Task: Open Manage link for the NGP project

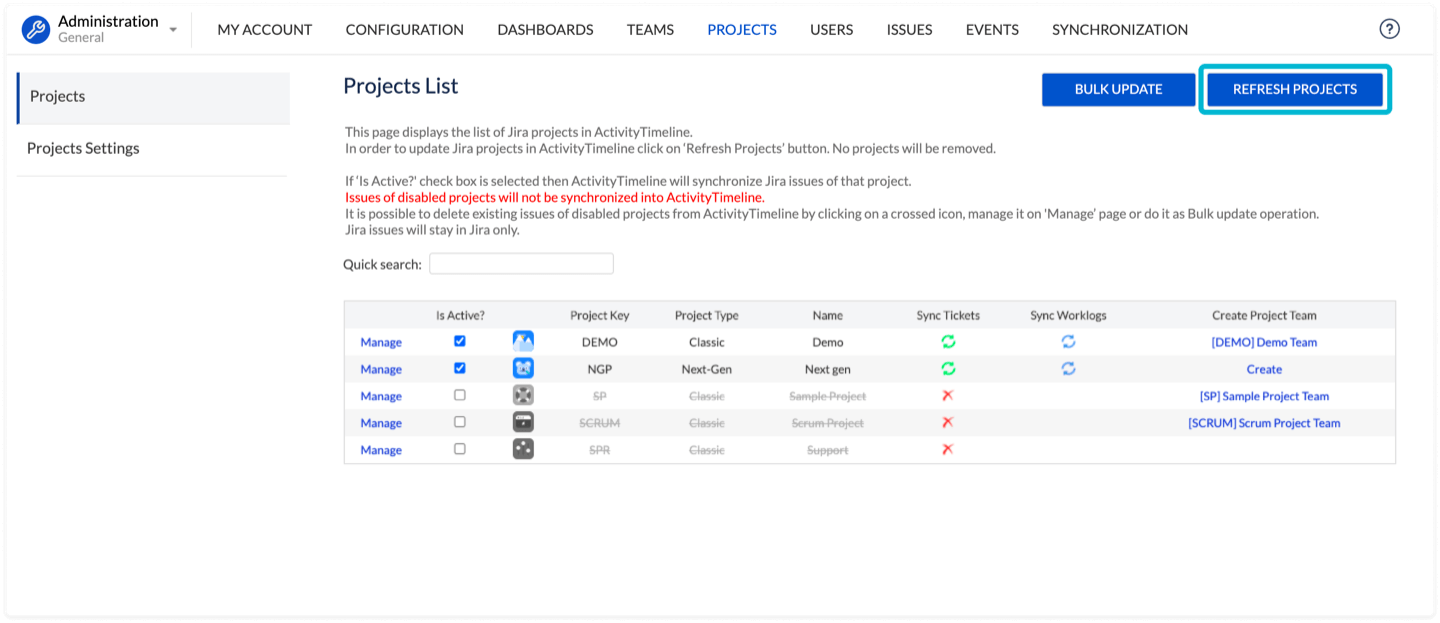Action: click(x=381, y=369)
